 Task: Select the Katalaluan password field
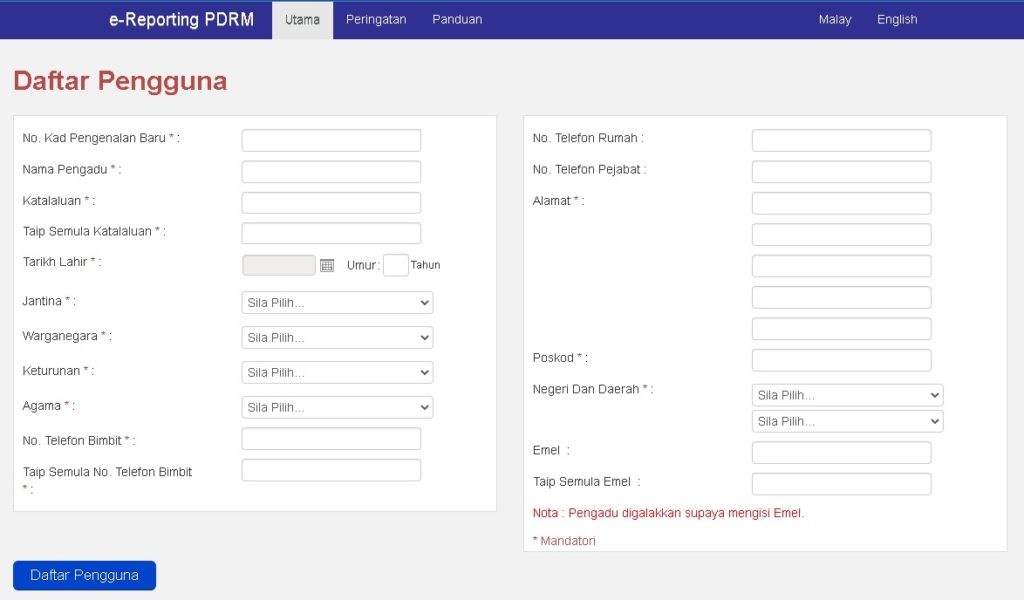coord(331,203)
